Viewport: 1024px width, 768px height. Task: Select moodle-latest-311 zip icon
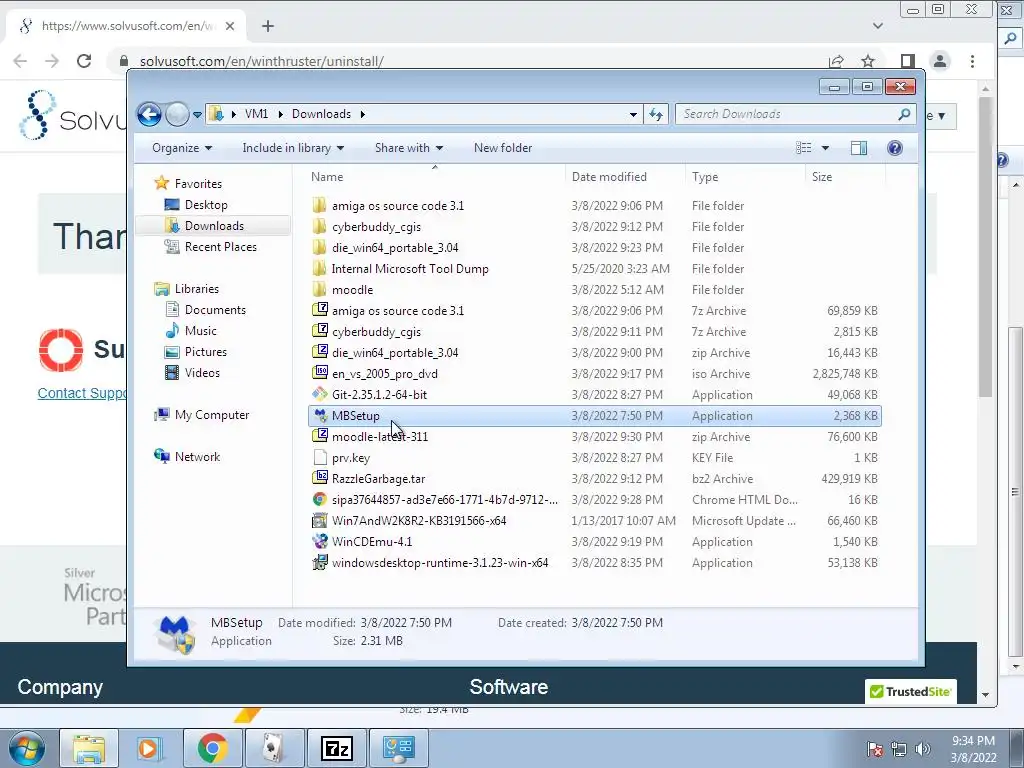pyautogui.click(x=319, y=436)
